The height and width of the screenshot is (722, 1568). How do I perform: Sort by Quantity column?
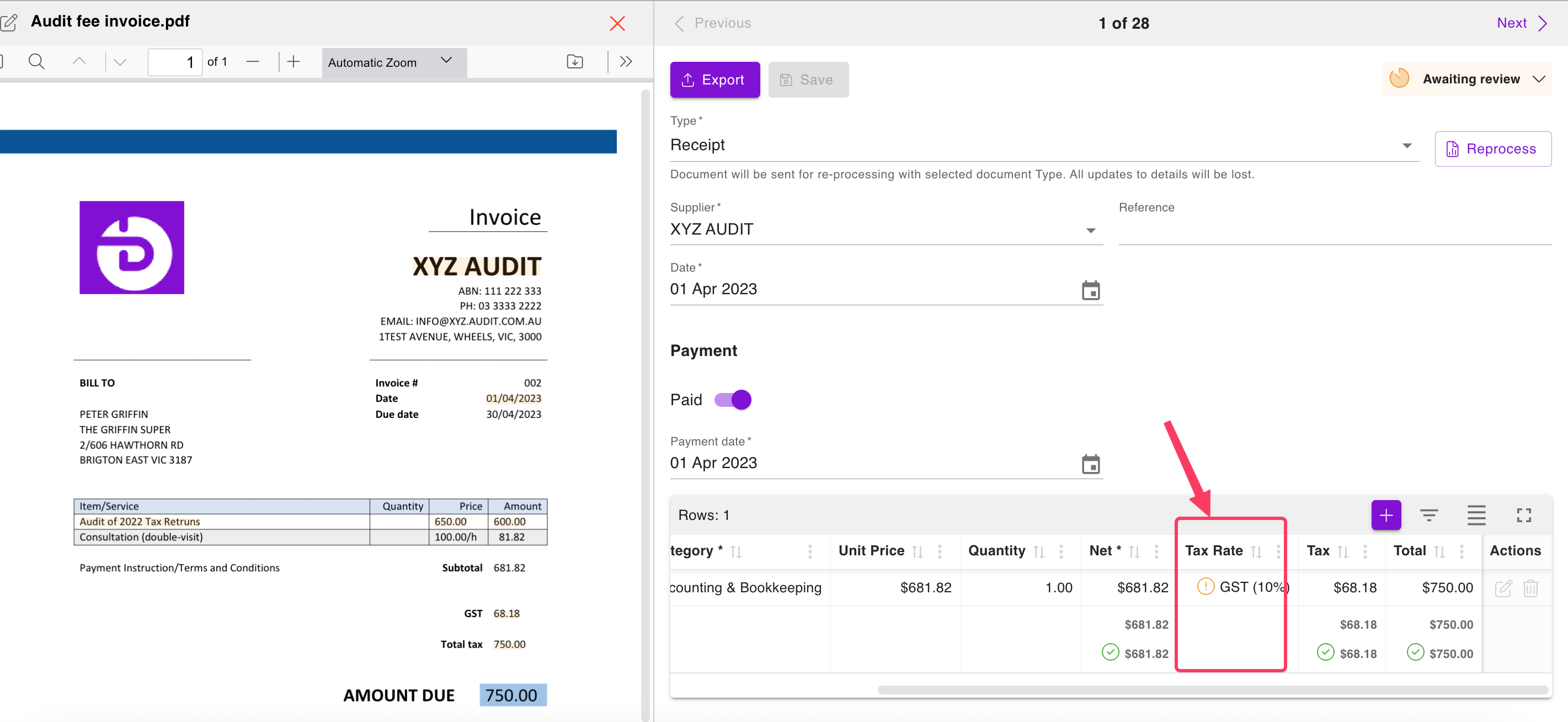point(1038,551)
